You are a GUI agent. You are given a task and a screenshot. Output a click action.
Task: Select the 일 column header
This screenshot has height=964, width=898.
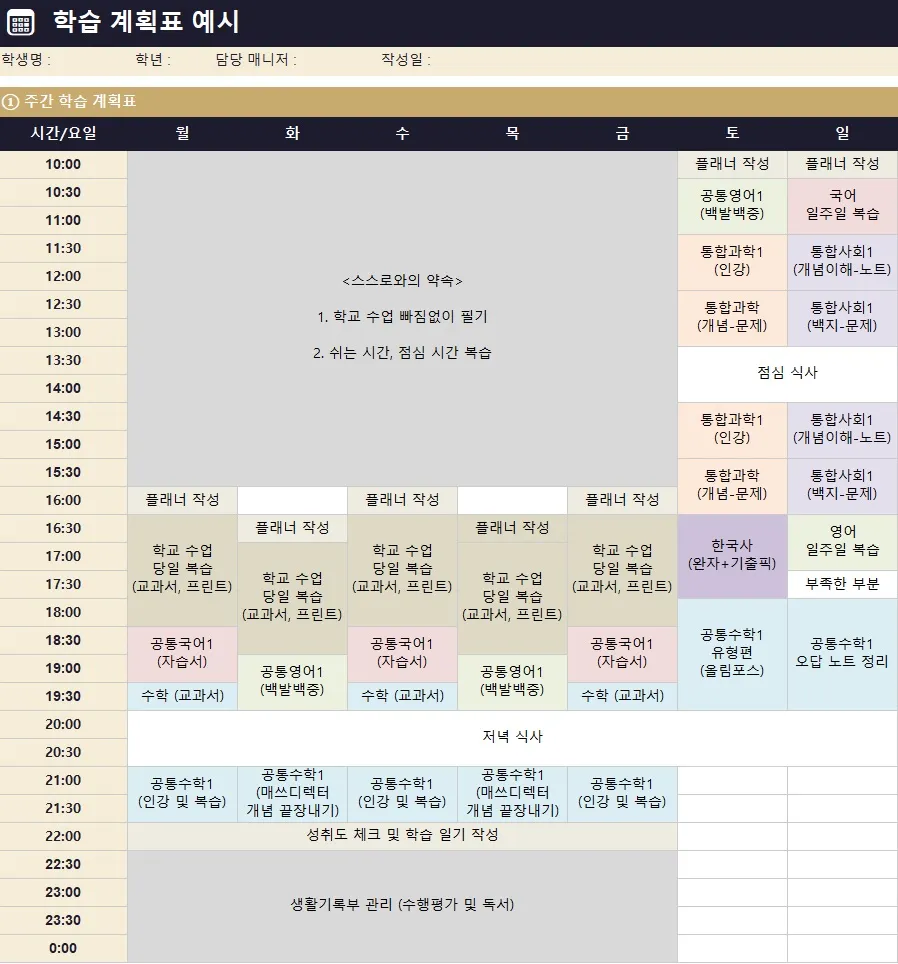pyautogui.click(x=843, y=133)
